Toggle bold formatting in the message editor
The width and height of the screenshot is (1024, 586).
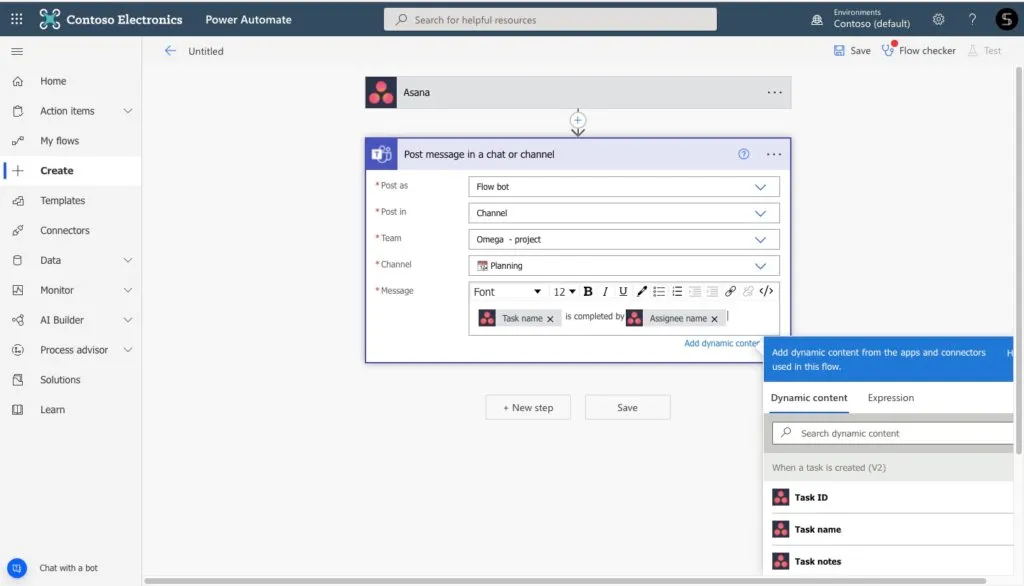pos(587,291)
